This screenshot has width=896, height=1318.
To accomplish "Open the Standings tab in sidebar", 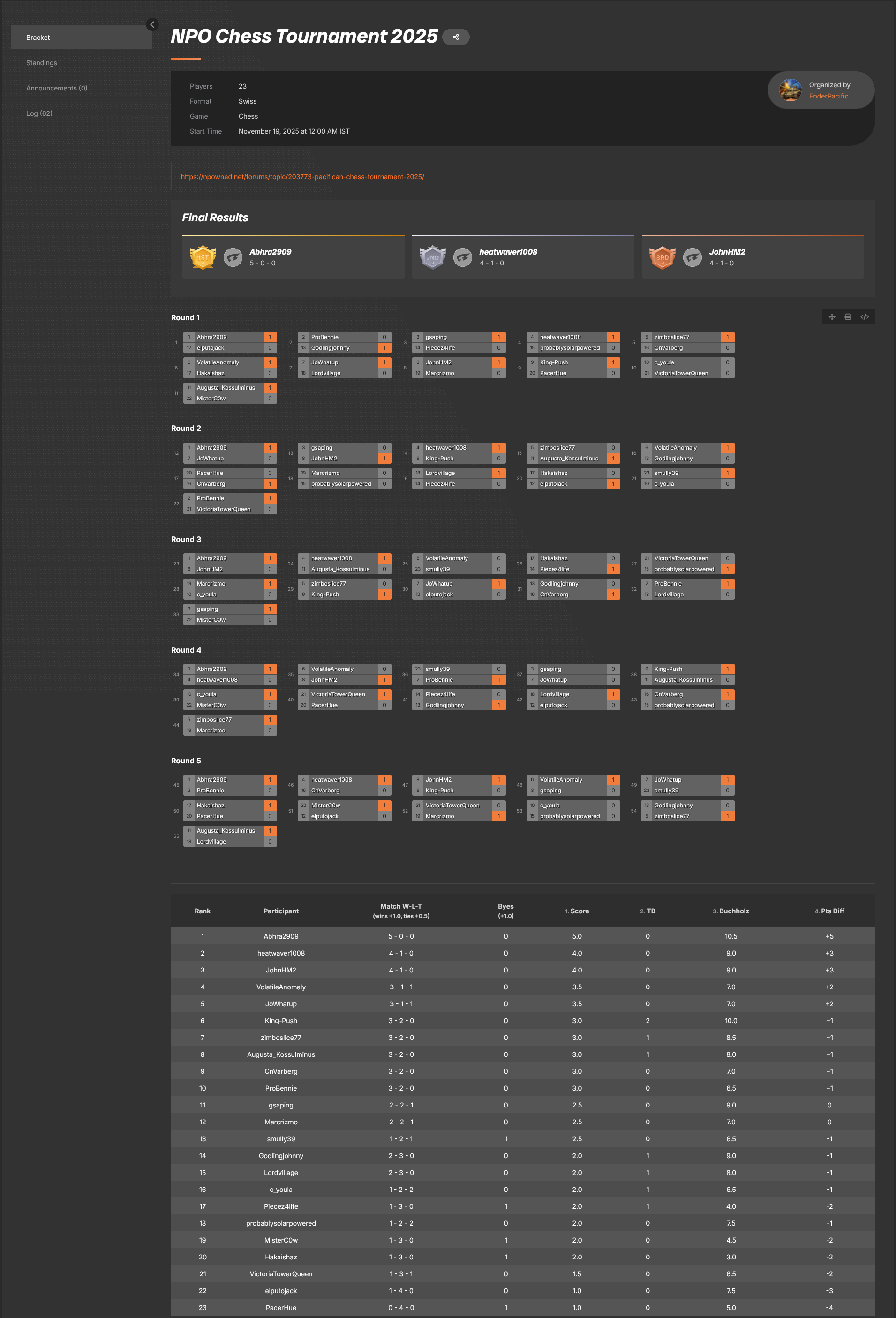I will tap(41, 63).
